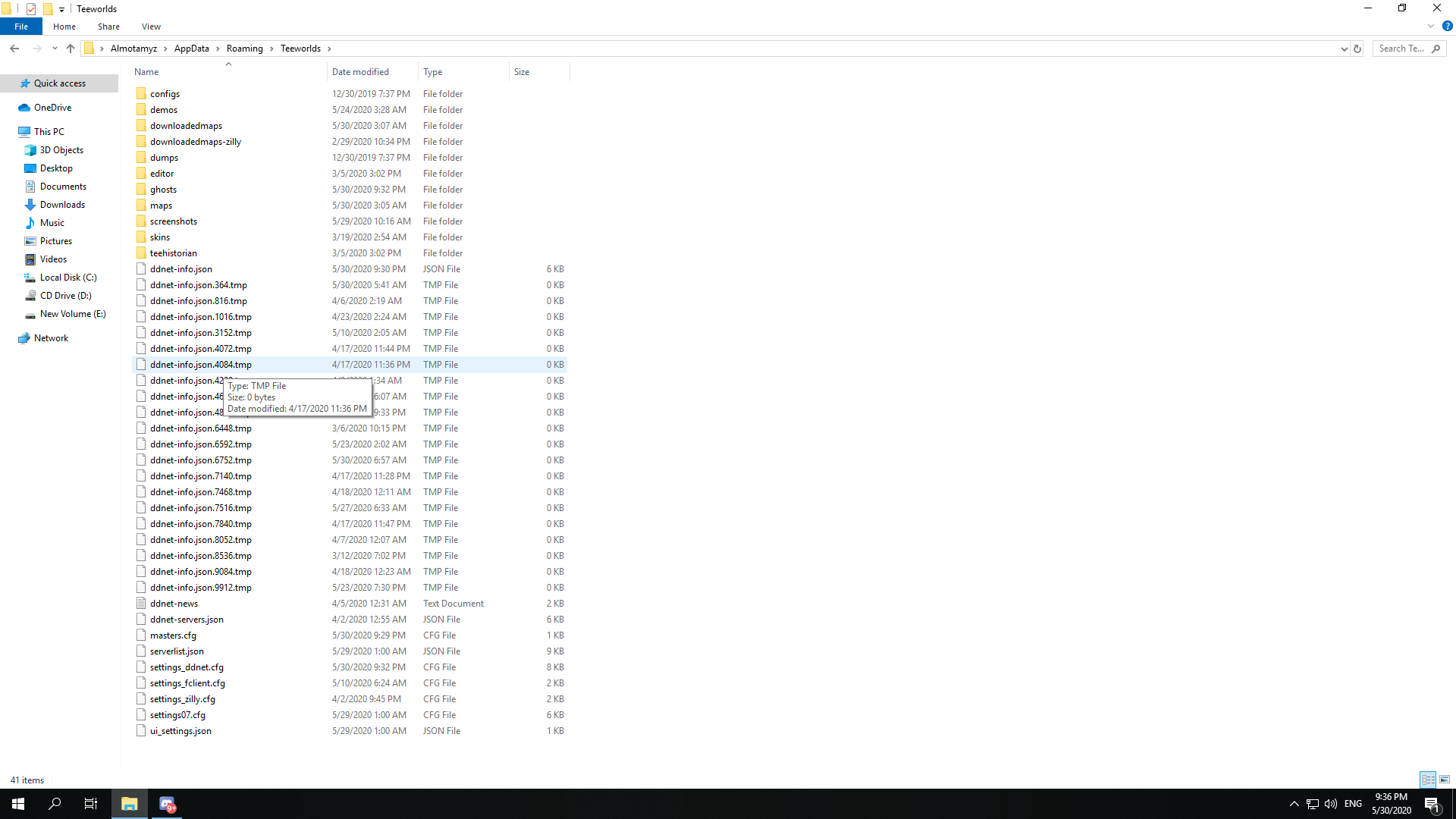Viewport: 1456px width, 819px height.
Task: Open the address bar history dropdown
Action: (1344, 49)
